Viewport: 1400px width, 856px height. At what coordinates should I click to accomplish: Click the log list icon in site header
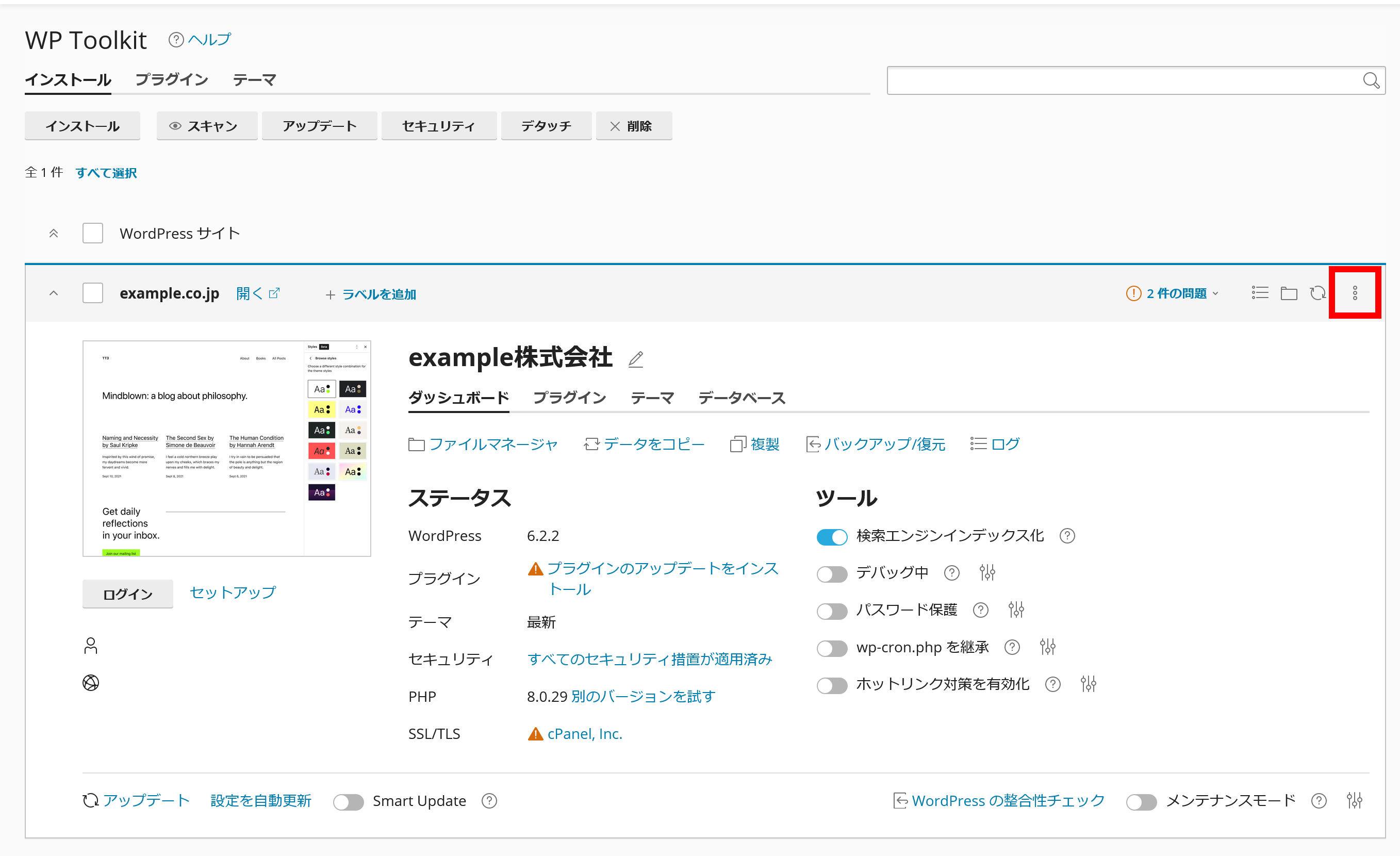(1259, 293)
